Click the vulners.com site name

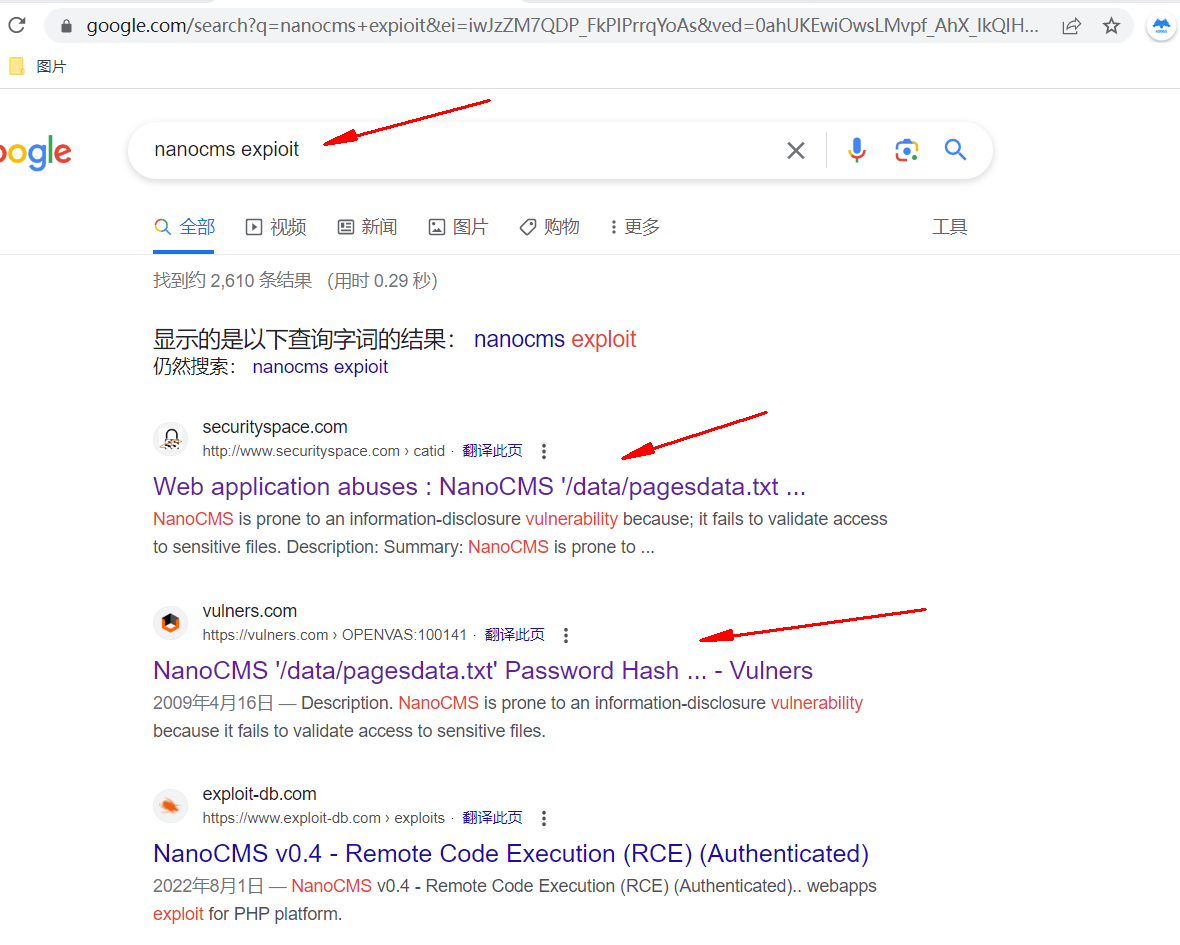pyautogui.click(x=249, y=610)
